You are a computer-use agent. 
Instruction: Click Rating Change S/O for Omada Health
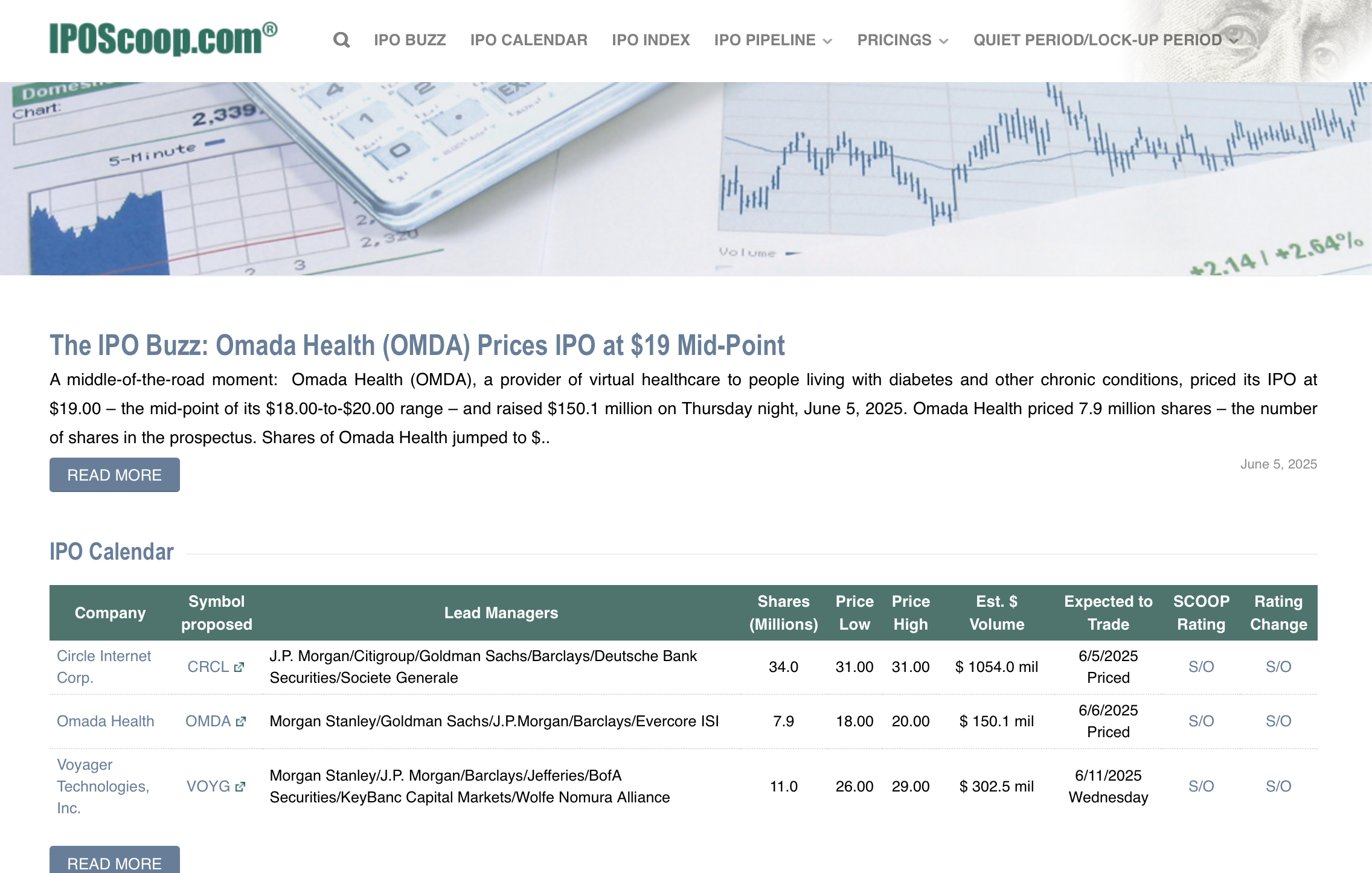[1278, 721]
